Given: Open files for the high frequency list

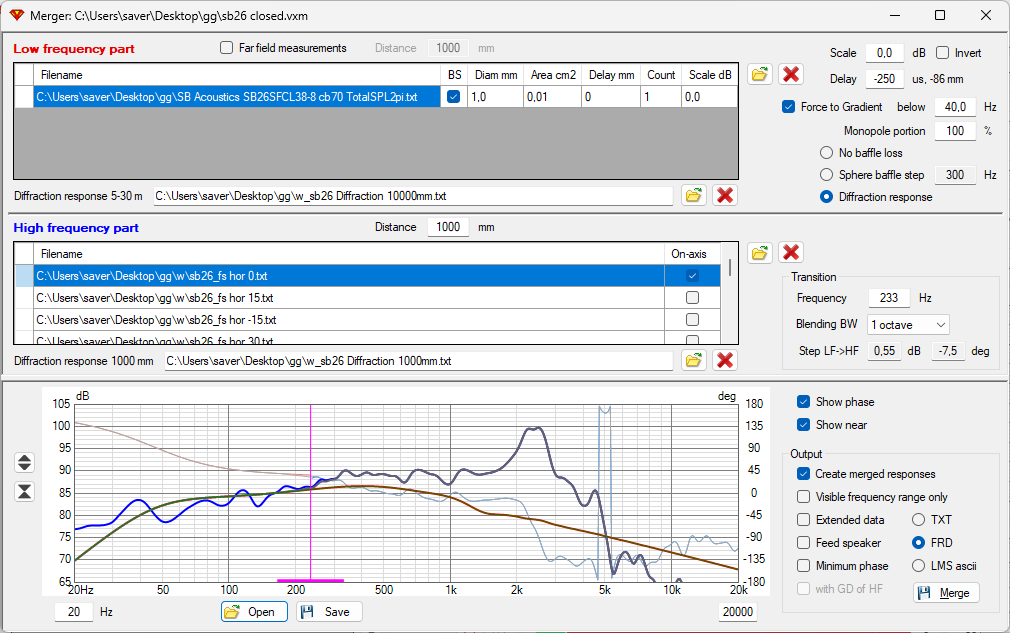Looking at the screenshot, I should (759, 252).
